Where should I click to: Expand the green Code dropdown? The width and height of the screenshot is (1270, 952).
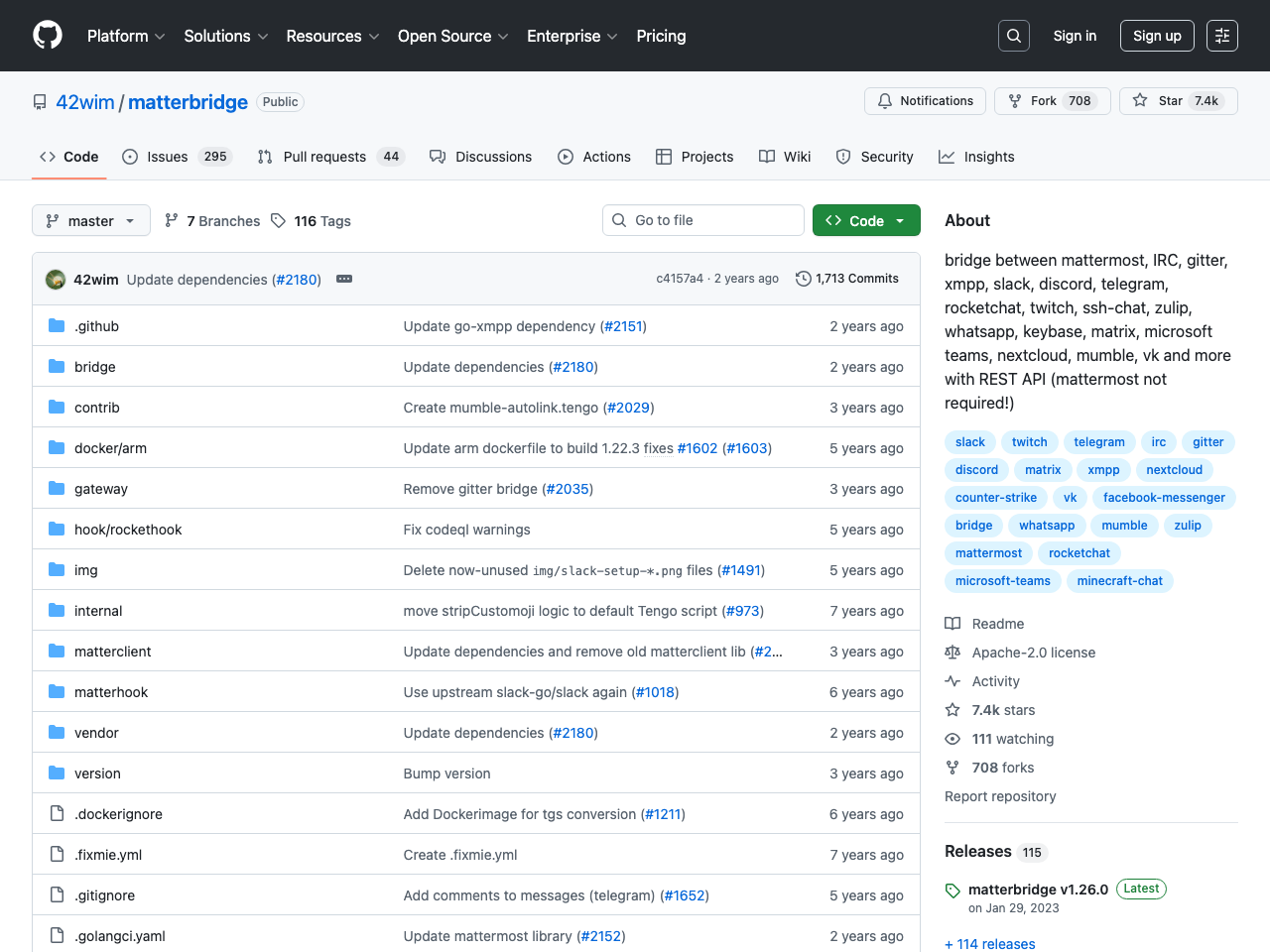865,221
